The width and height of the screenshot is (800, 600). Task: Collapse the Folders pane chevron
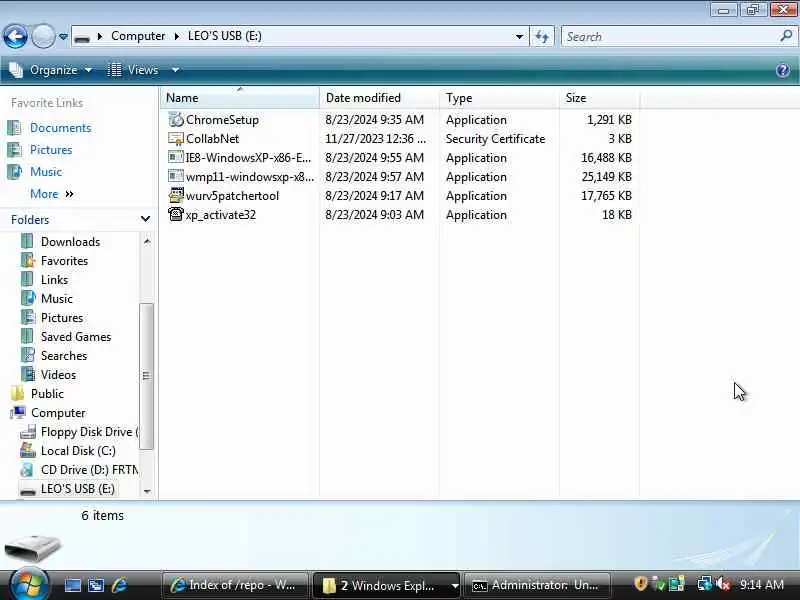click(145, 219)
